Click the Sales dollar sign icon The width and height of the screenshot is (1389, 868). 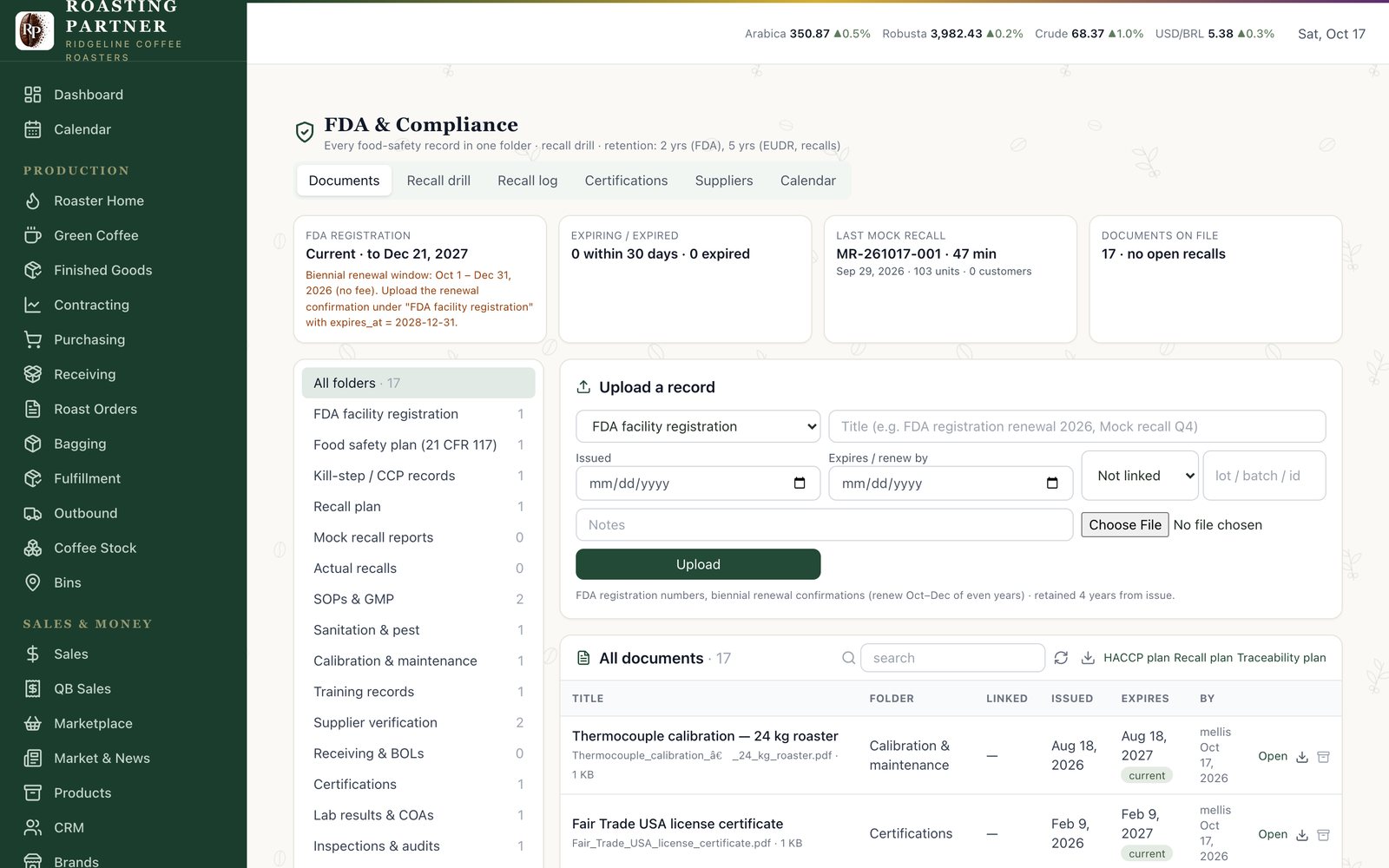click(x=33, y=654)
